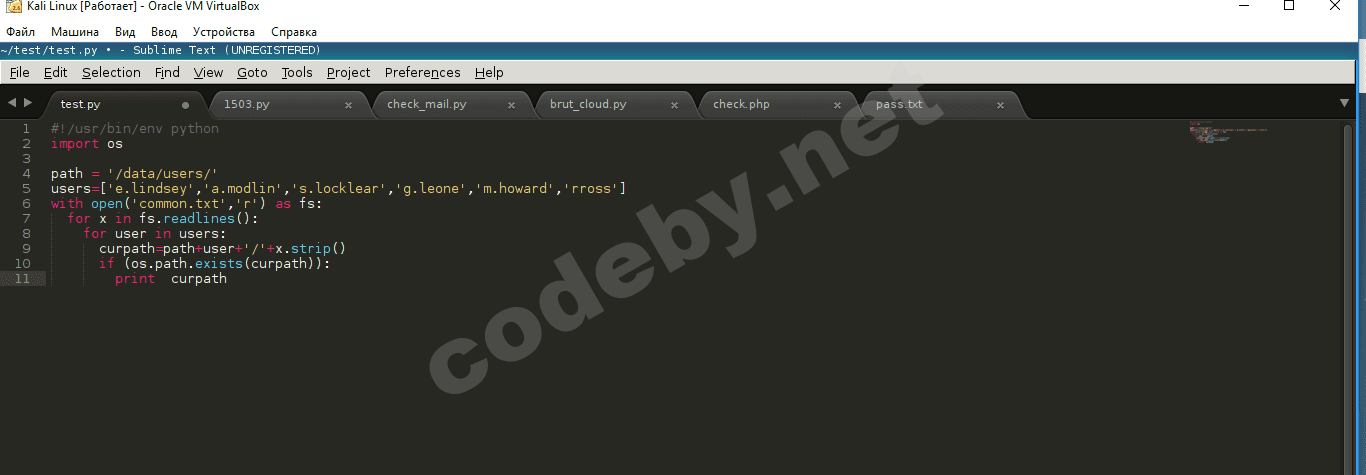Open the Help menu
This screenshot has width=1366, height=475.
pyautogui.click(x=489, y=72)
